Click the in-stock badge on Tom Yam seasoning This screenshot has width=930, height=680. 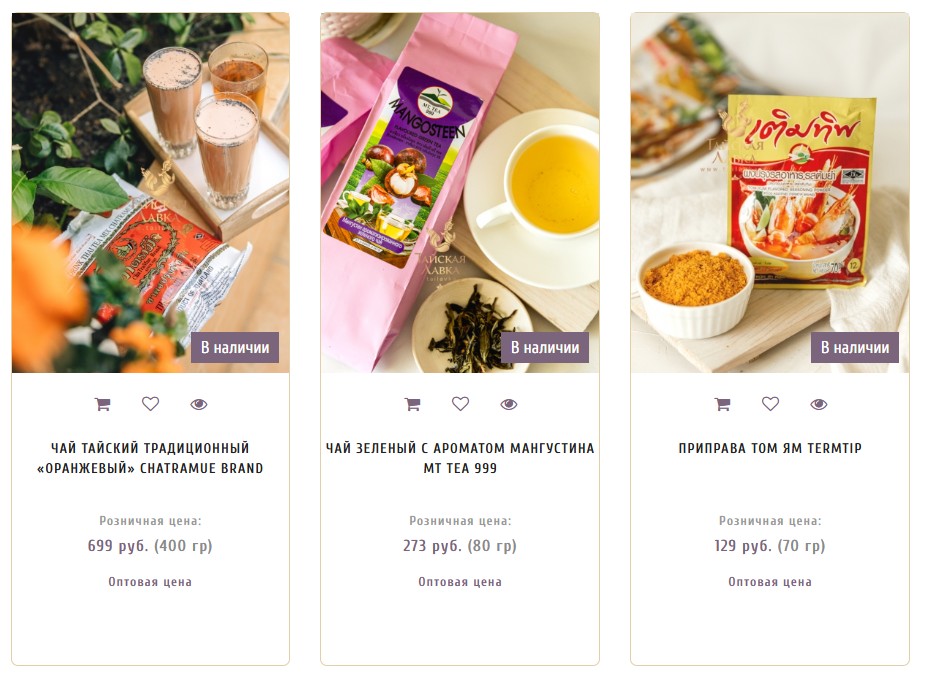point(855,348)
